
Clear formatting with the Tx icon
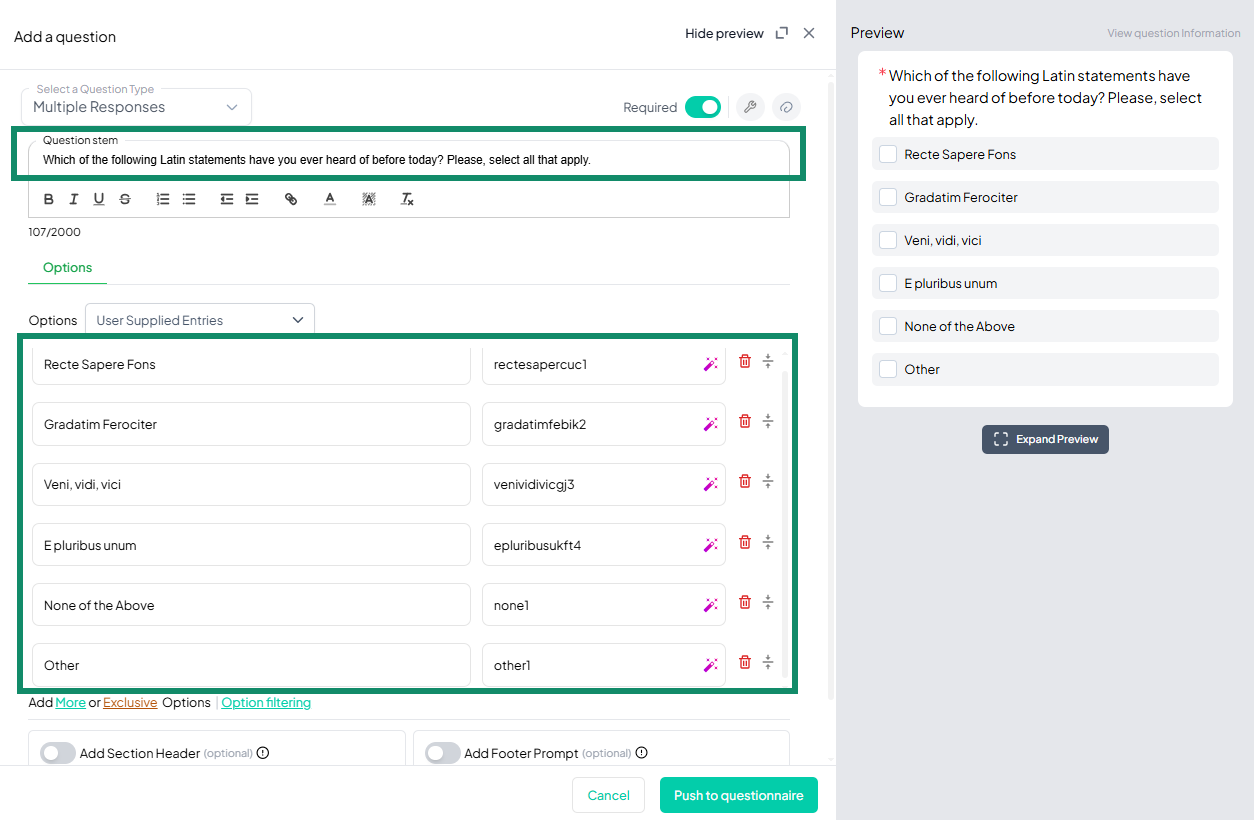(x=406, y=198)
